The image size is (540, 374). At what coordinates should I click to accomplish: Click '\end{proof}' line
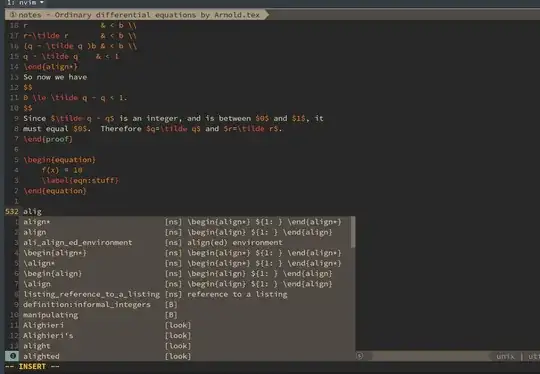pos(48,139)
